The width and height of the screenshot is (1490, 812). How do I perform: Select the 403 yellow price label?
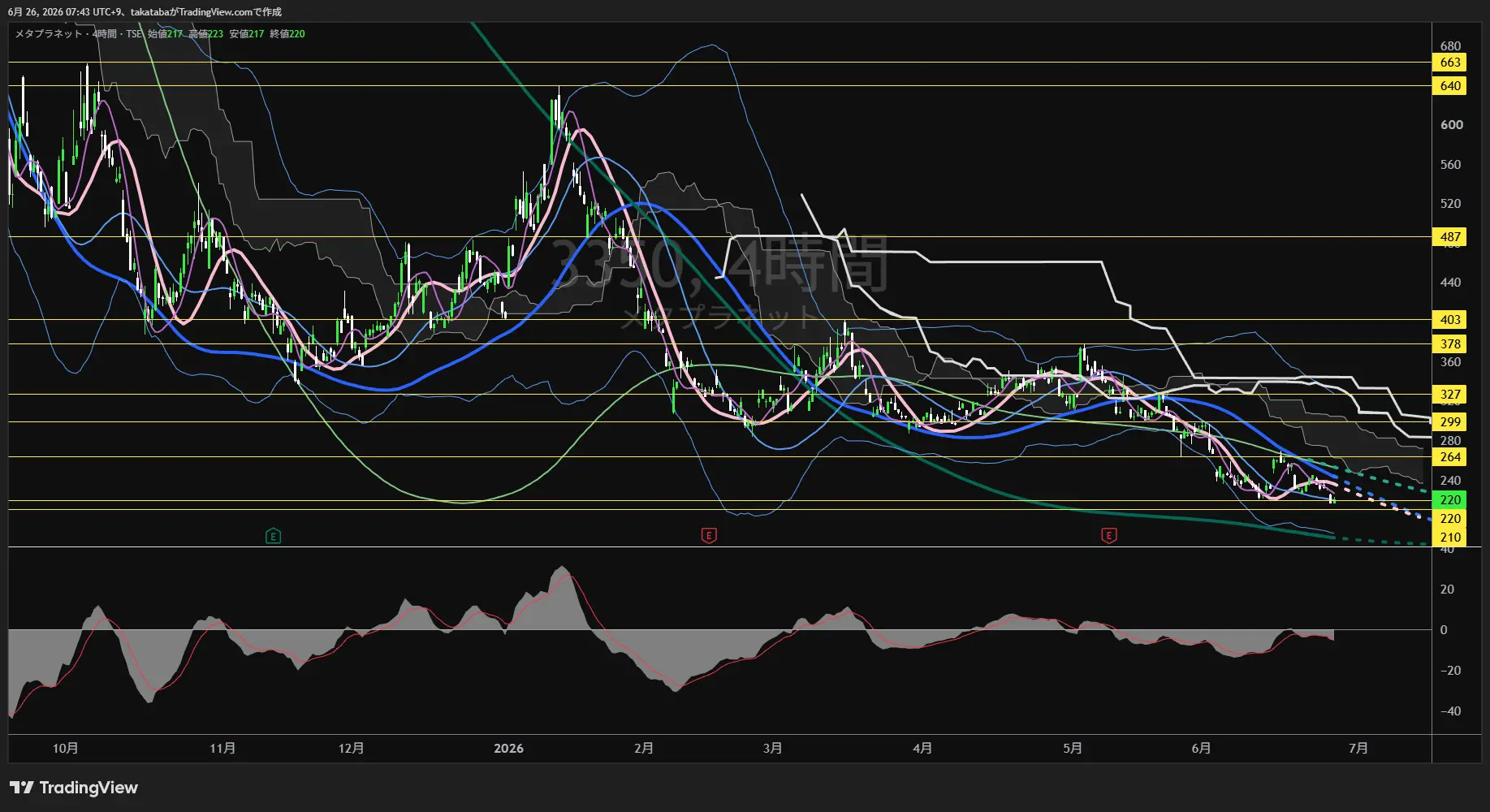1449,320
